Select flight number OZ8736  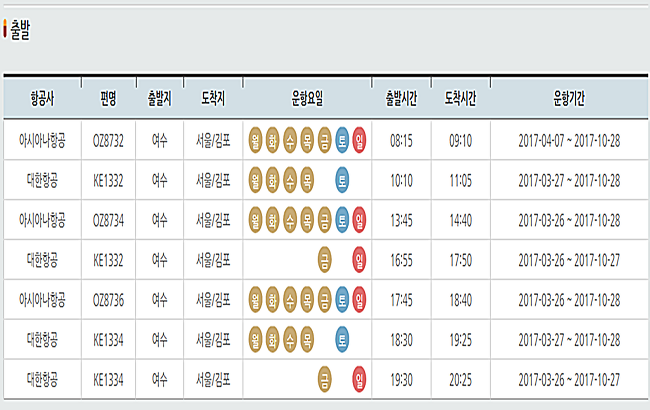108,300
